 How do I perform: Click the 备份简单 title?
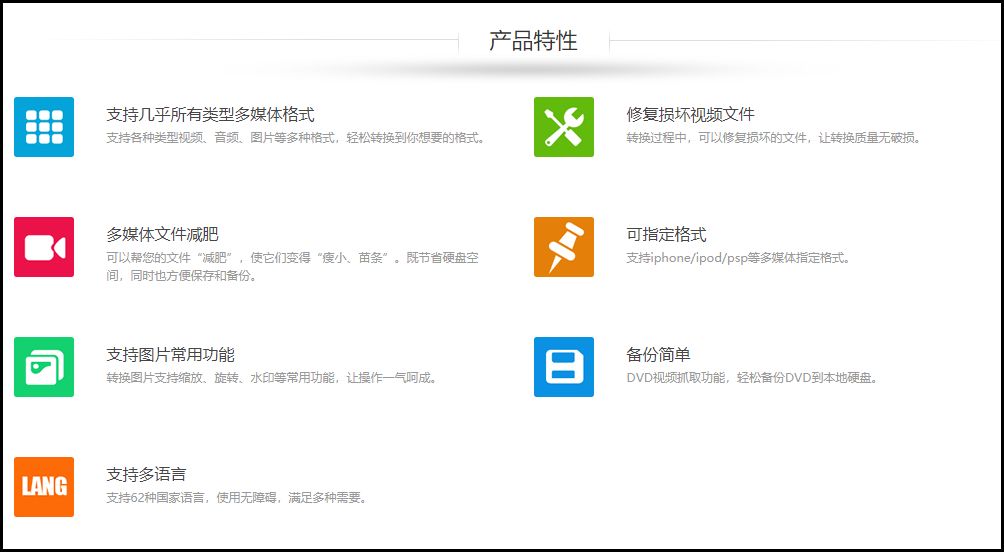click(658, 354)
